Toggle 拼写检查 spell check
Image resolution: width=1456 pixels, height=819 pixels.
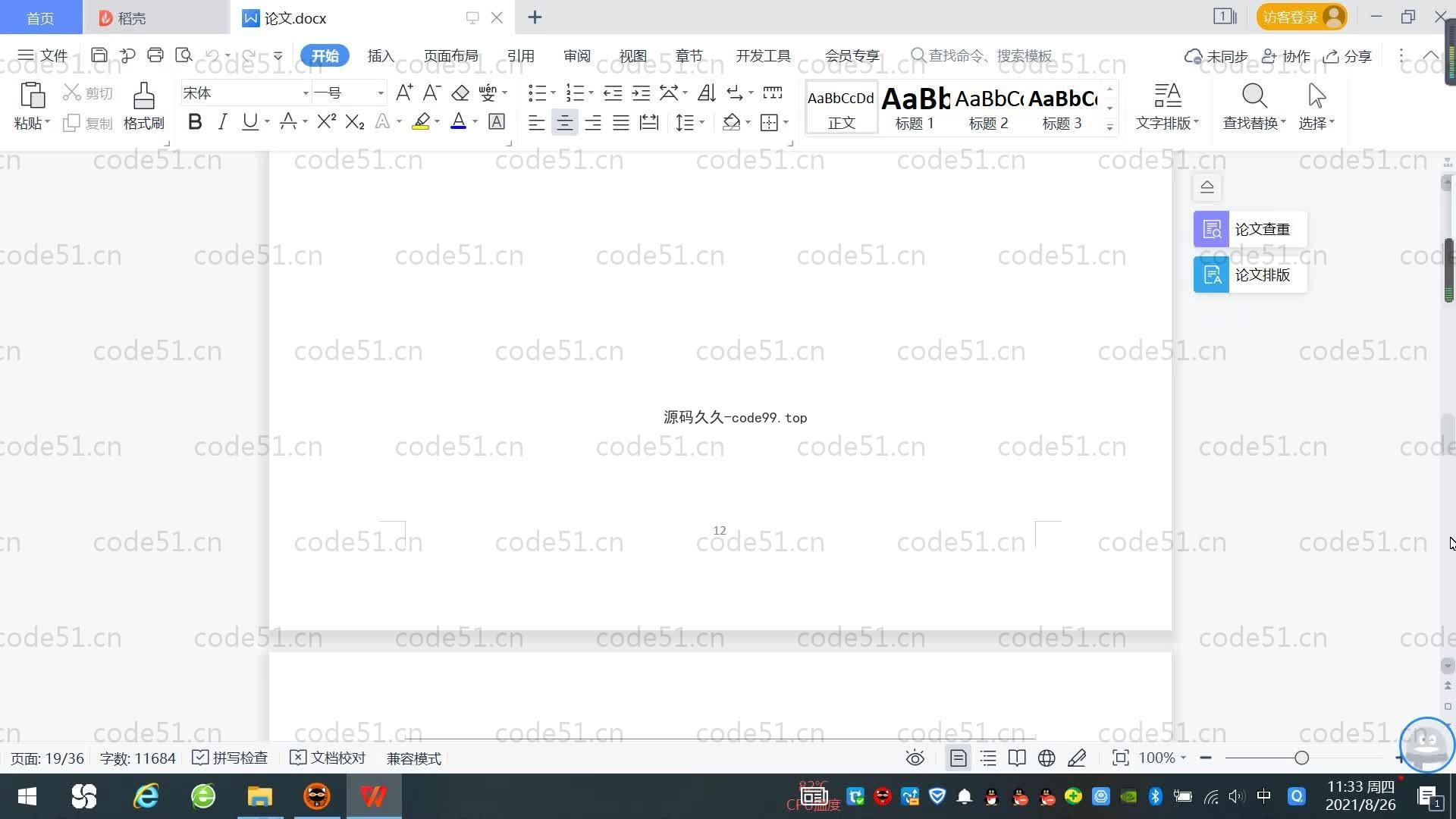tap(230, 758)
